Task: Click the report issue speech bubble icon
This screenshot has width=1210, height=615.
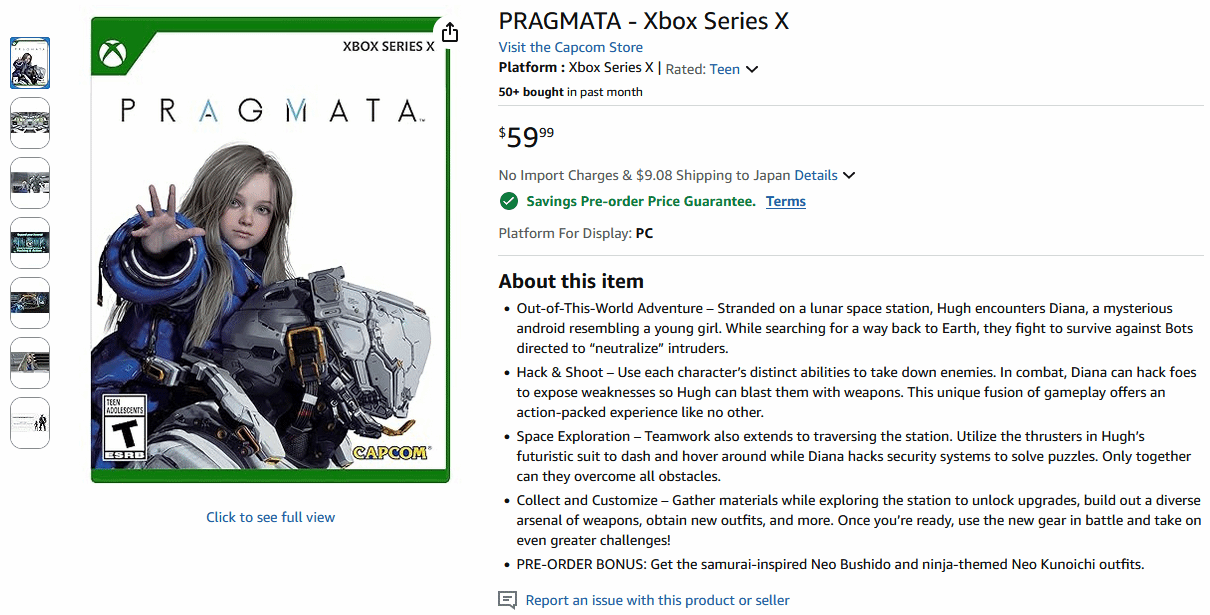Action: pos(508,600)
